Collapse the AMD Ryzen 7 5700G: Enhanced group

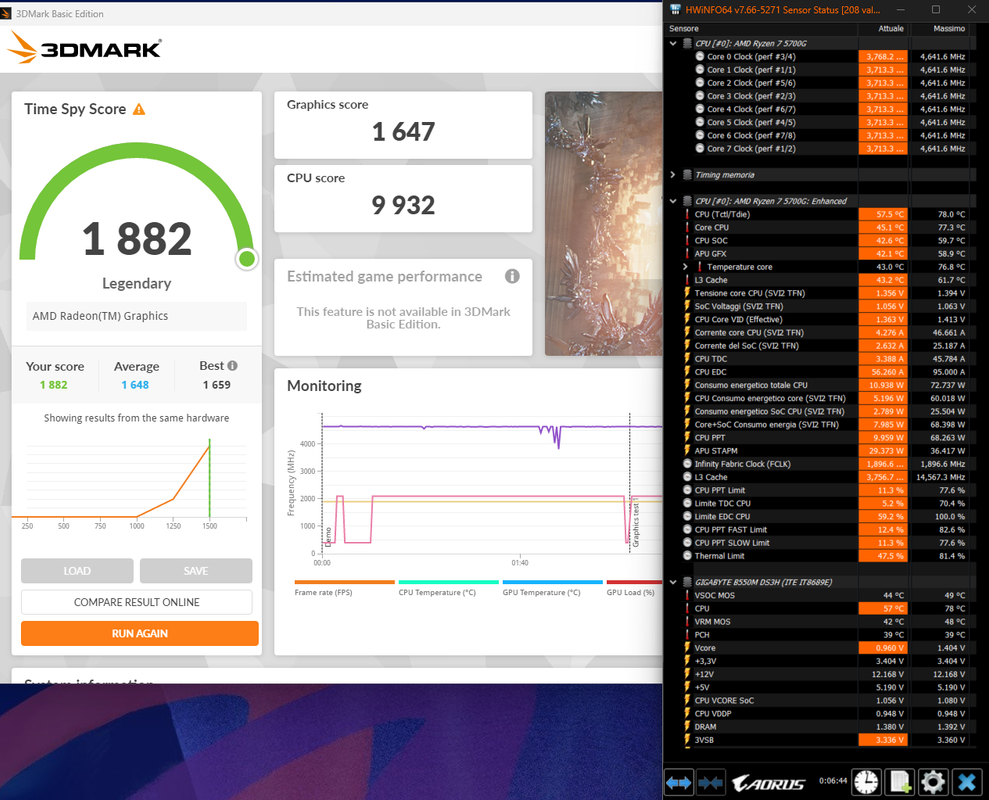click(x=673, y=201)
